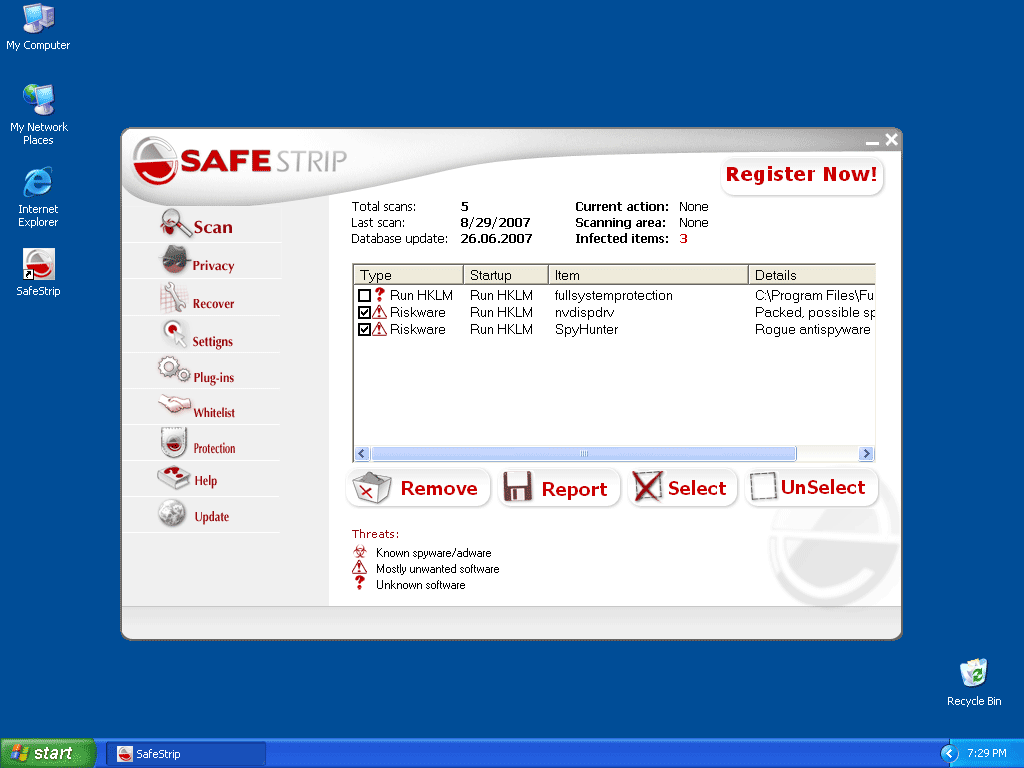Click the Recover tools icon
The width and height of the screenshot is (1024, 768).
[174, 298]
